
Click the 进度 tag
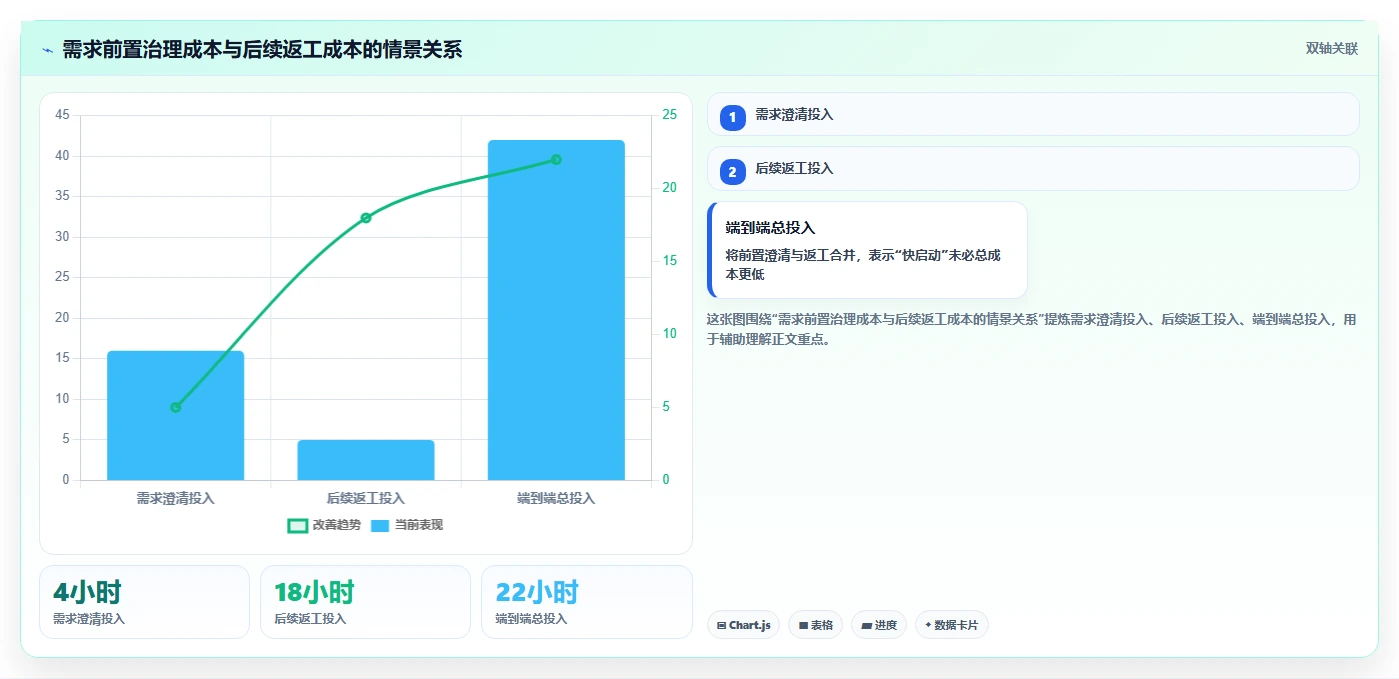click(879, 625)
